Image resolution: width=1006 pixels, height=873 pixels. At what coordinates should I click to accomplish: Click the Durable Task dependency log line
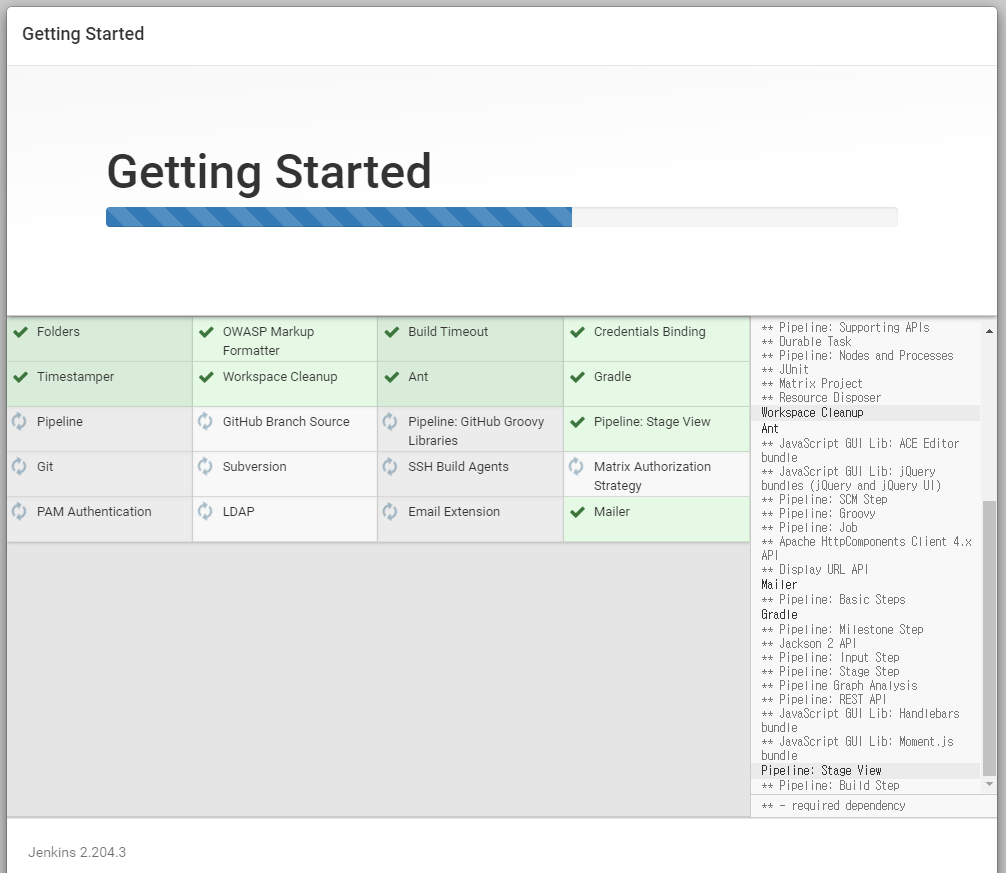[x=806, y=342]
